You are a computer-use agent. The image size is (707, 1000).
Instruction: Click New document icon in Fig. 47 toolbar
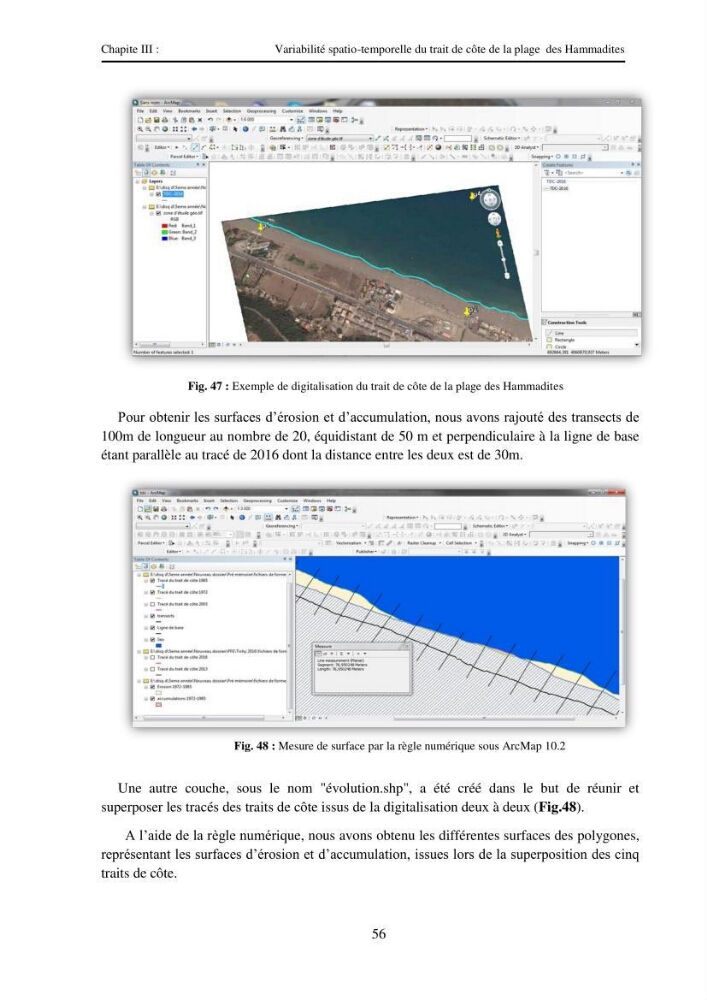pyautogui.click(x=140, y=119)
